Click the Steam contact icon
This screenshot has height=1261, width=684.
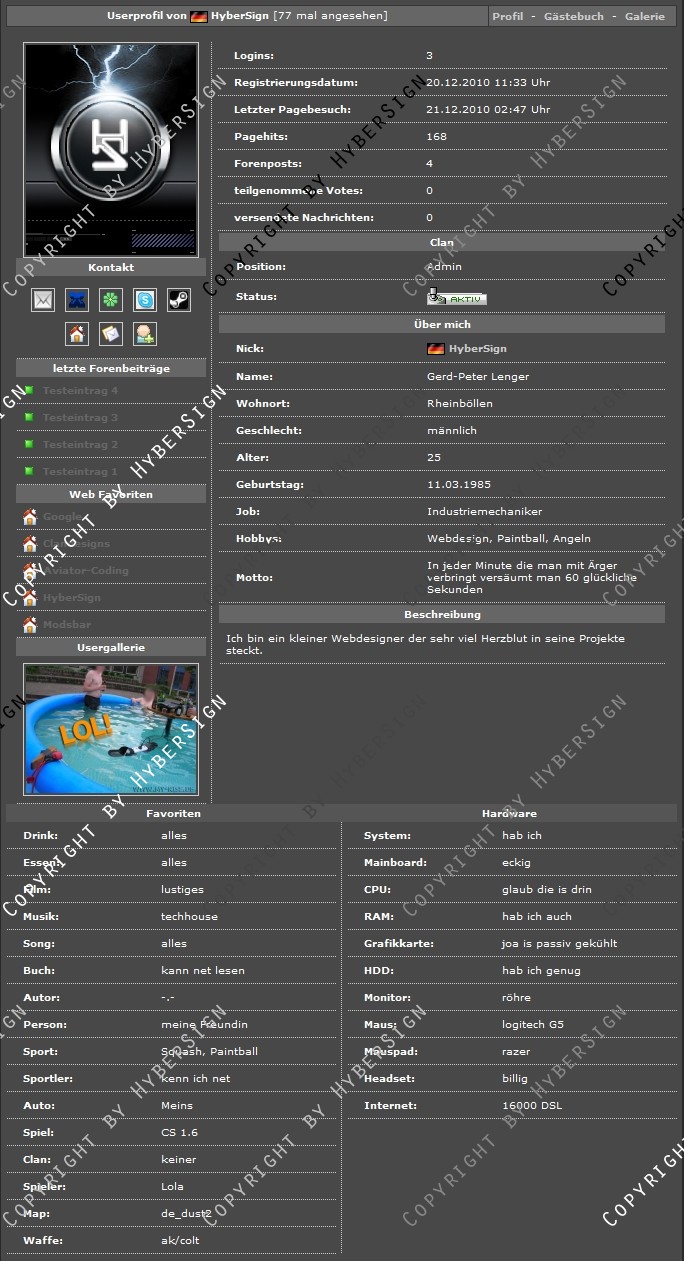pyautogui.click(x=179, y=300)
